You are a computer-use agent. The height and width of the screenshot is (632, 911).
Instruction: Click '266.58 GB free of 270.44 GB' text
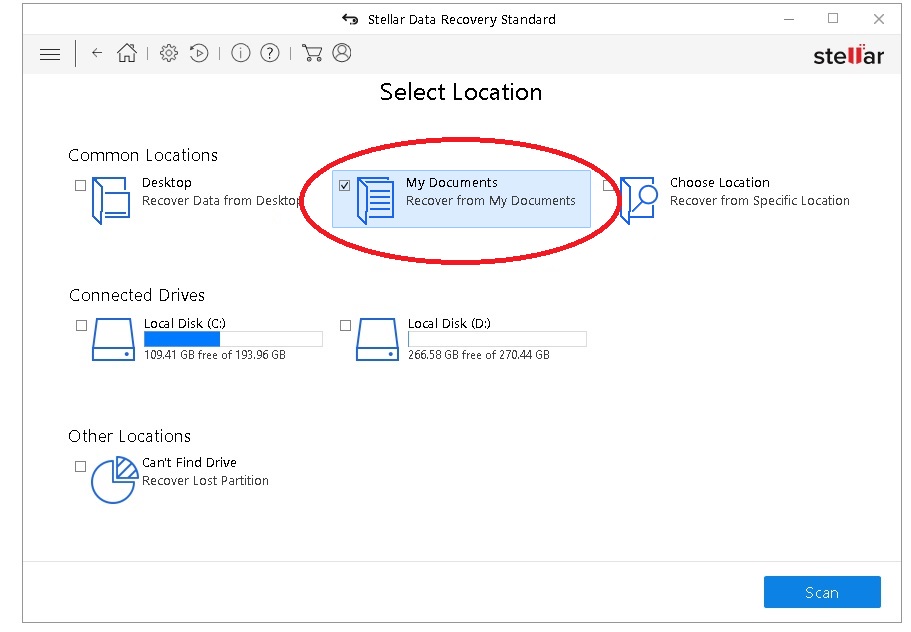[x=479, y=355]
